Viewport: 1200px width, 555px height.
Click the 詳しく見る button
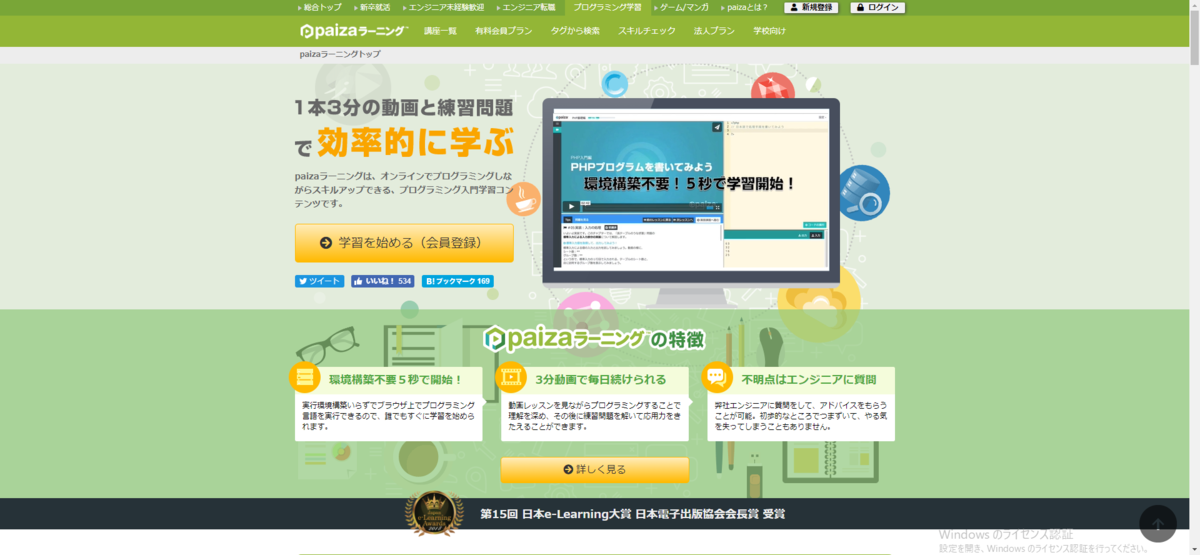coord(595,469)
